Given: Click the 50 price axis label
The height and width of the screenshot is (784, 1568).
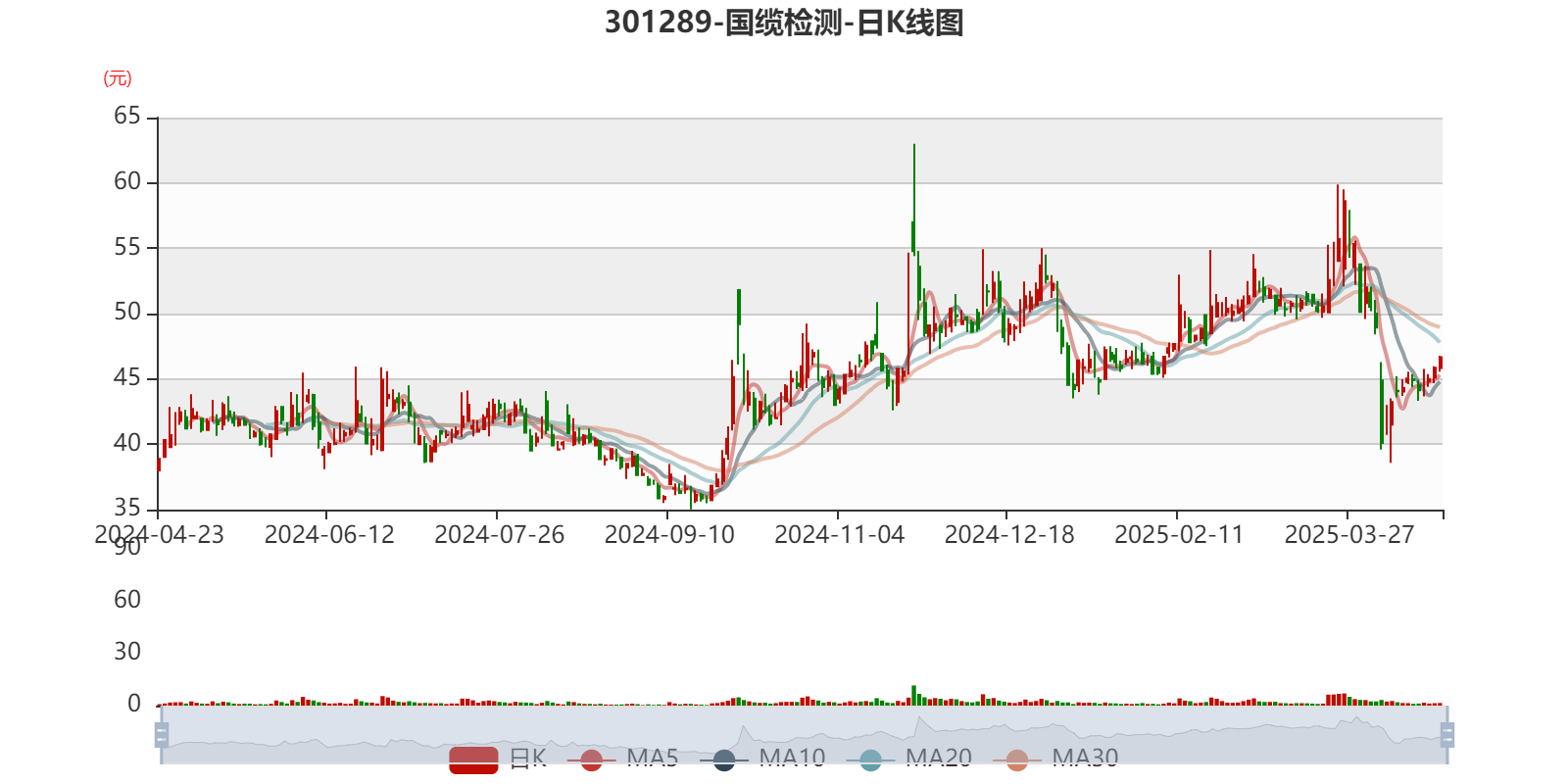Looking at the screenshot, I should click(127, 313).
